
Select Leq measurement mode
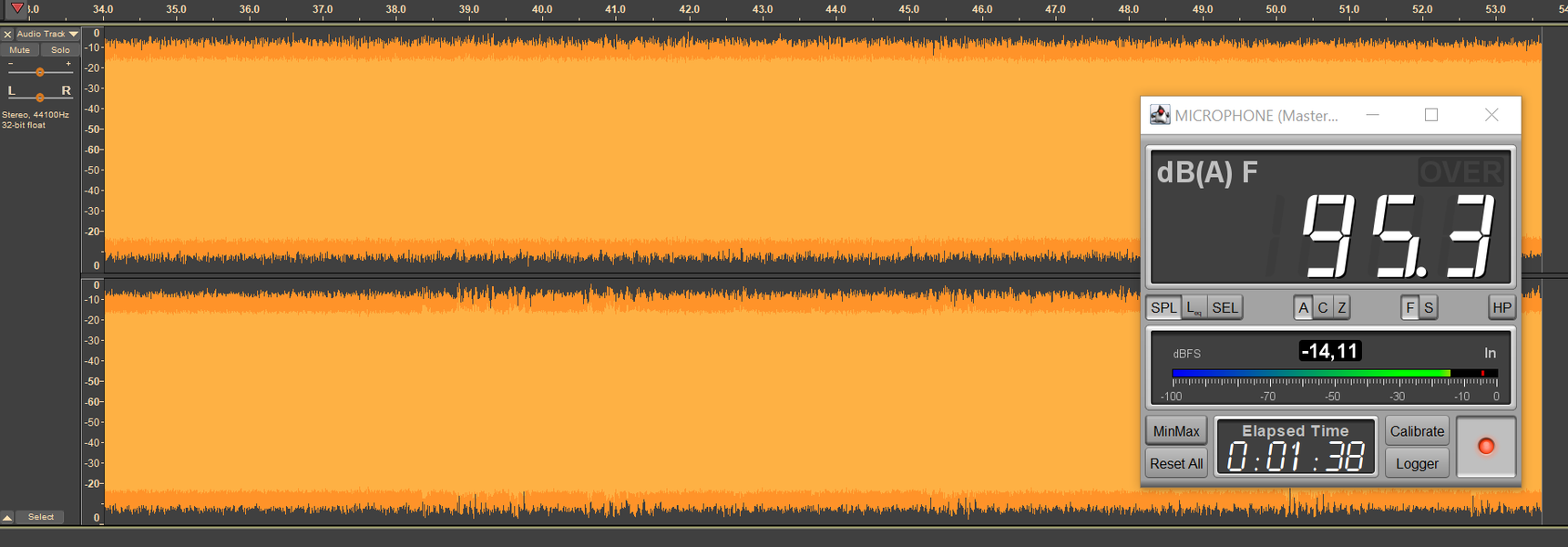(1194, 308)
